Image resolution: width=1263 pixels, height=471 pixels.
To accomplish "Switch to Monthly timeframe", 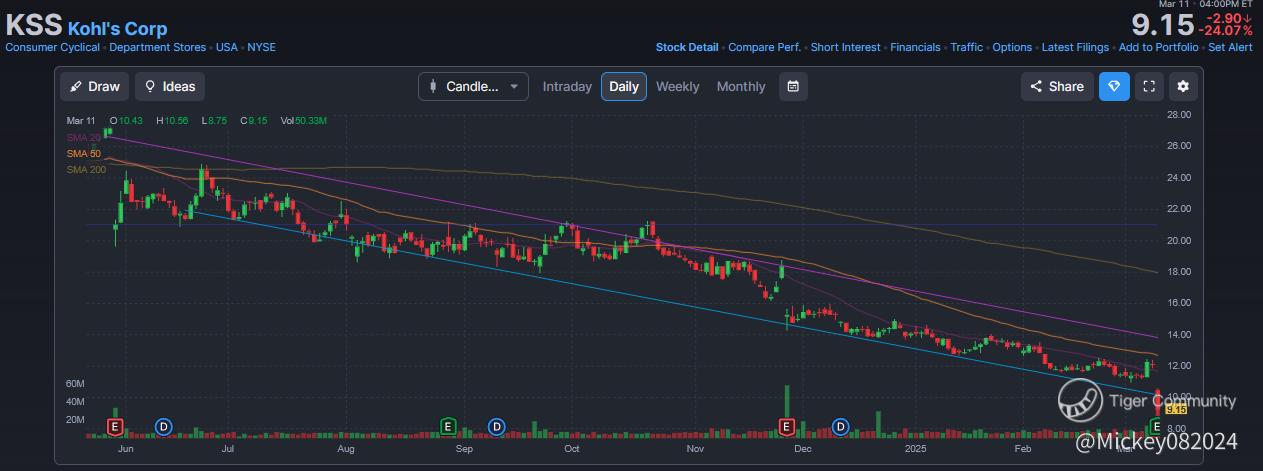I will click(x=741, y=86).
